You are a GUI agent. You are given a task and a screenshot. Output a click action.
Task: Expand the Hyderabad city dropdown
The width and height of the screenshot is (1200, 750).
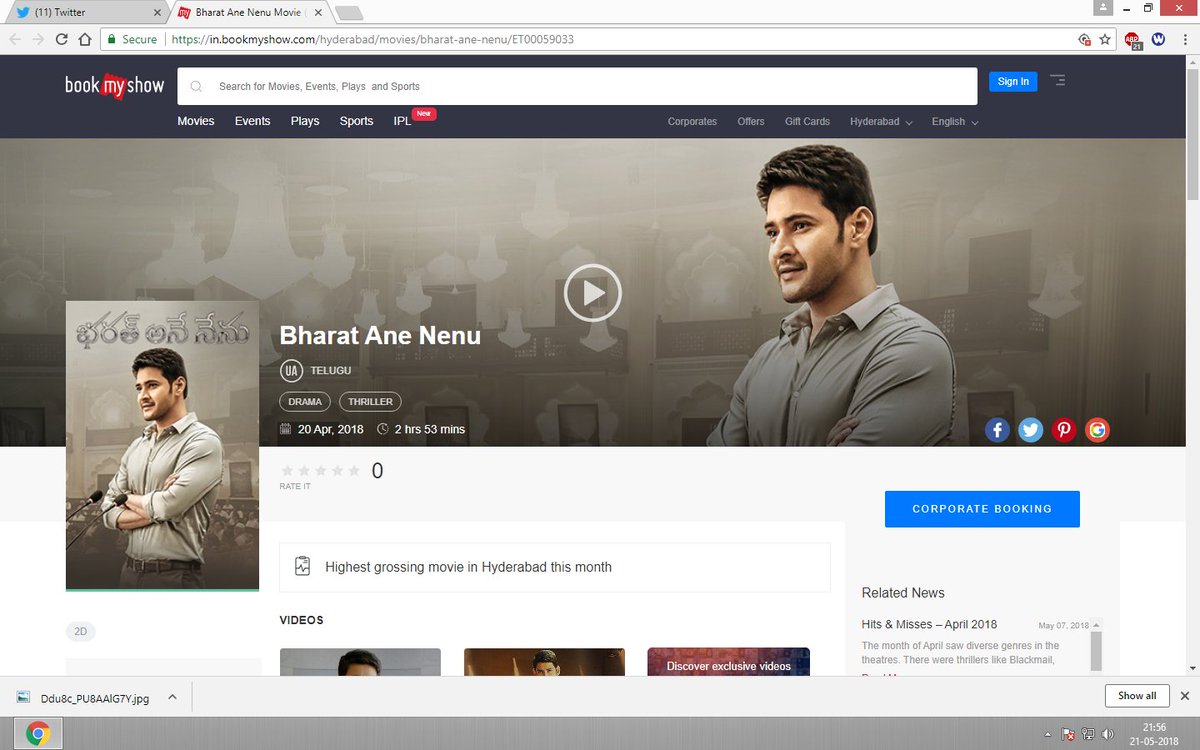pos(881,122)
